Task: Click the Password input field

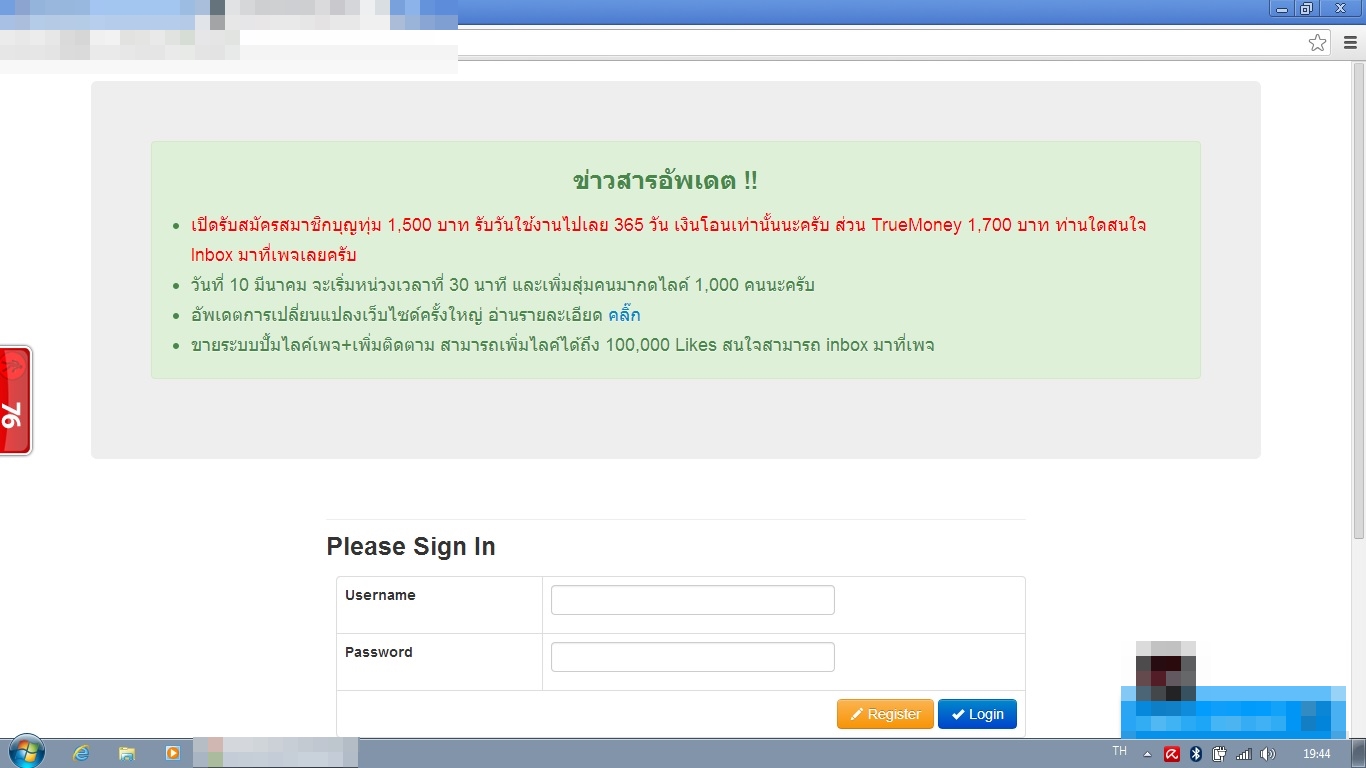Action: click(692, 657)
